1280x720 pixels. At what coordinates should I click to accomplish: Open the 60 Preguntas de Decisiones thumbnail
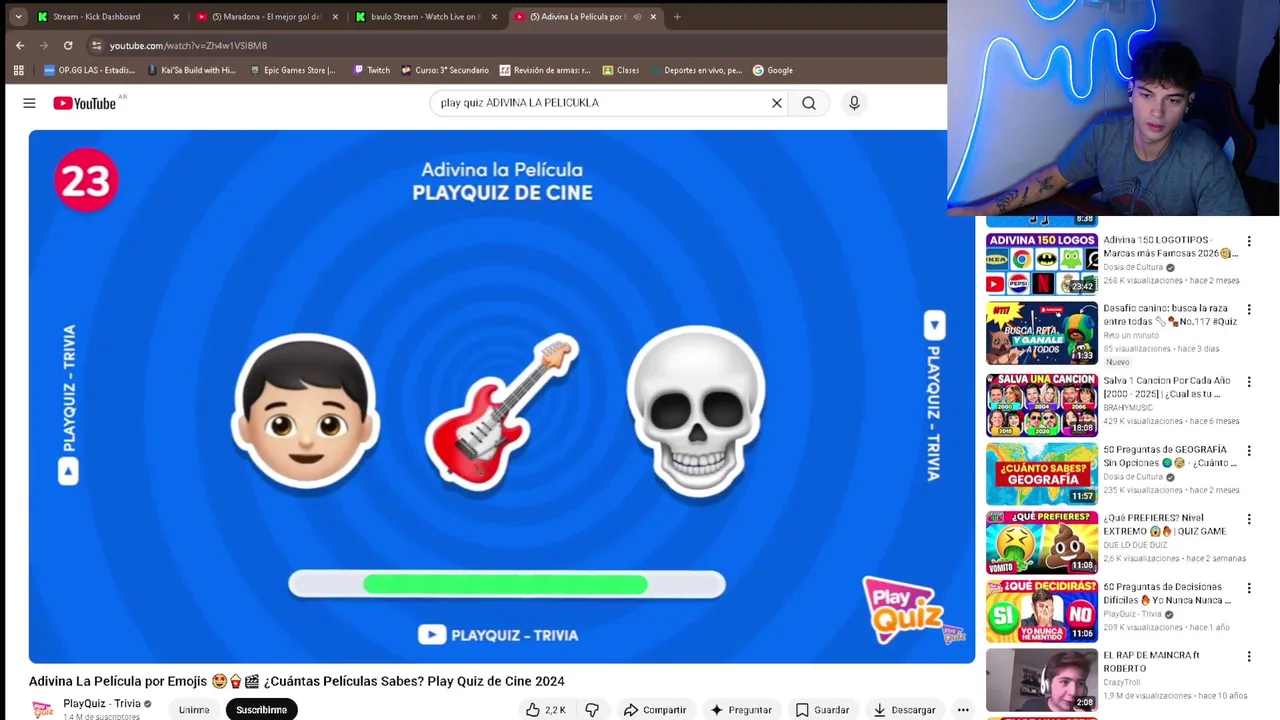[x=1042, y=611]
